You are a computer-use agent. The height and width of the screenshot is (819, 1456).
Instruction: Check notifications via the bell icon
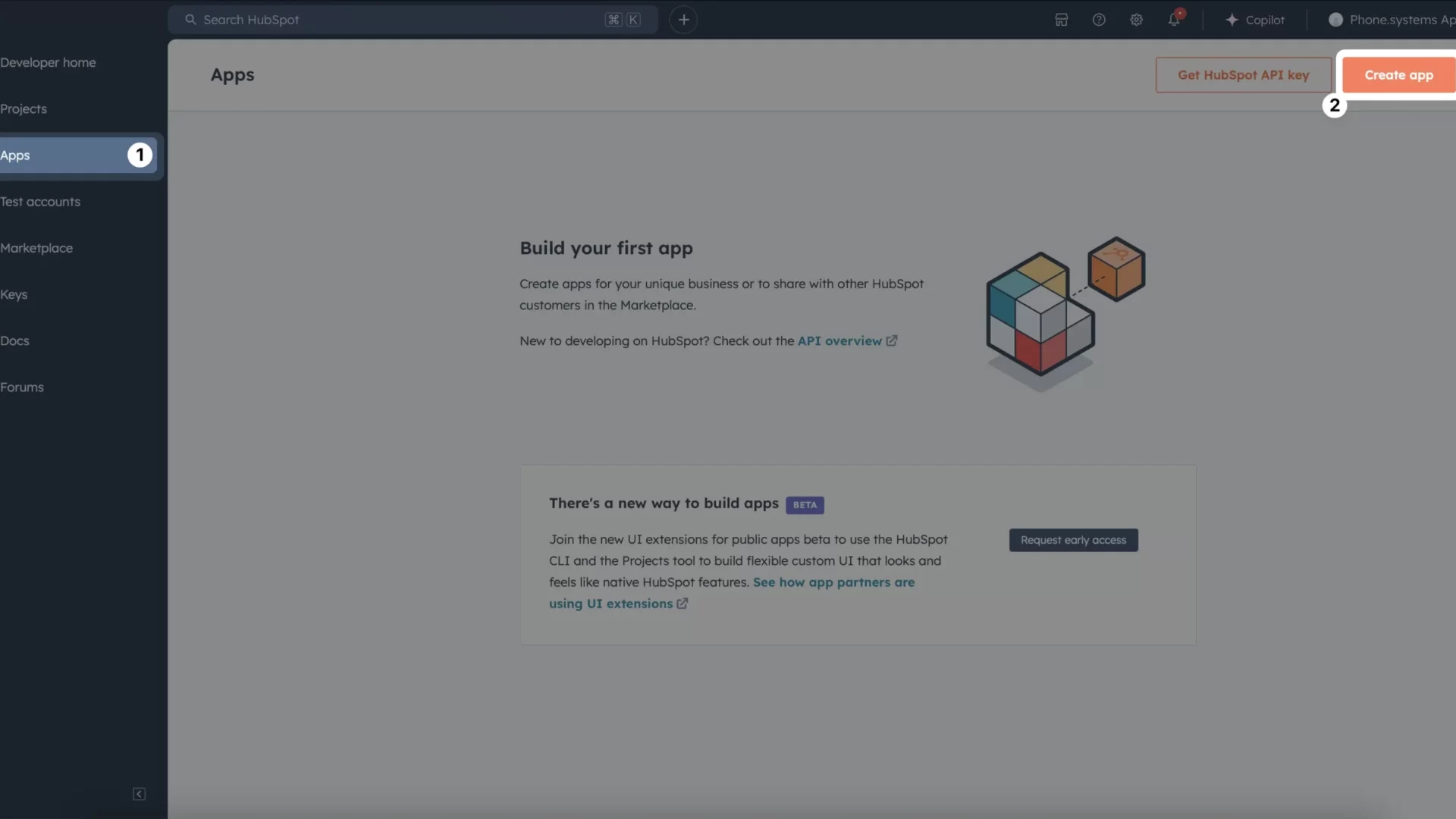[1175, 20]
